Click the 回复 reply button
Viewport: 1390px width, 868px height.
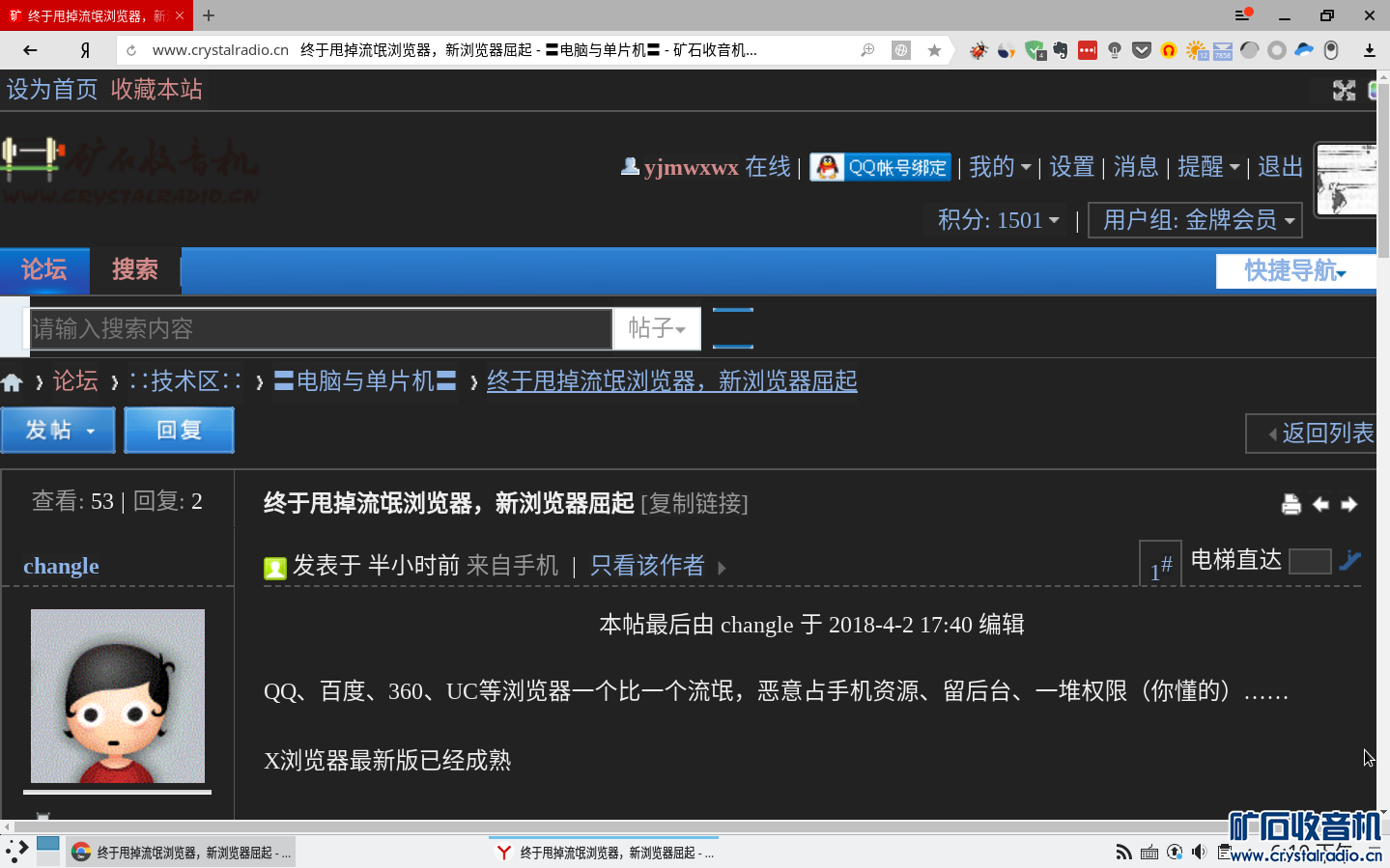click(180, 430)
